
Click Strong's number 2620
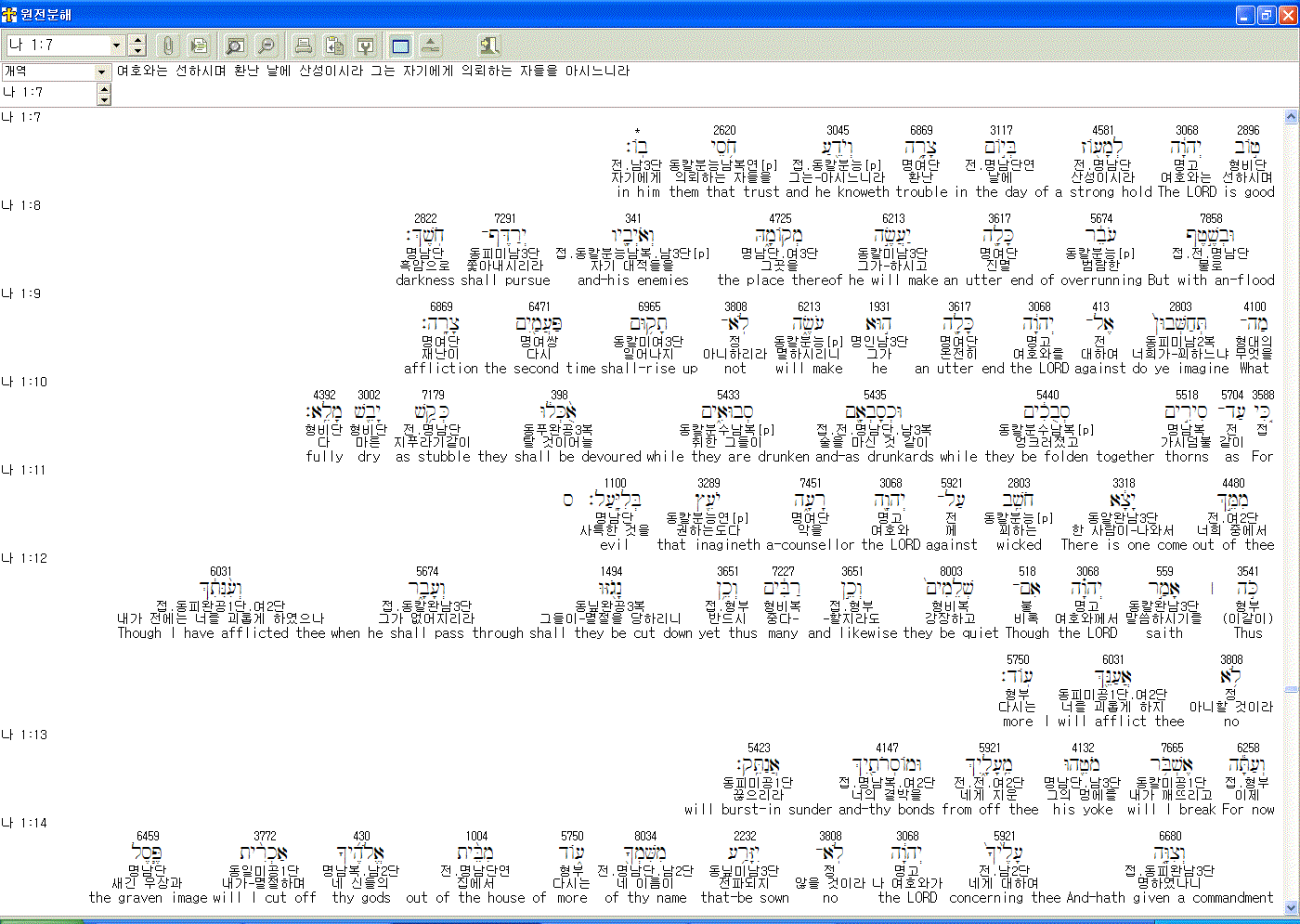(x=724, y=130)
